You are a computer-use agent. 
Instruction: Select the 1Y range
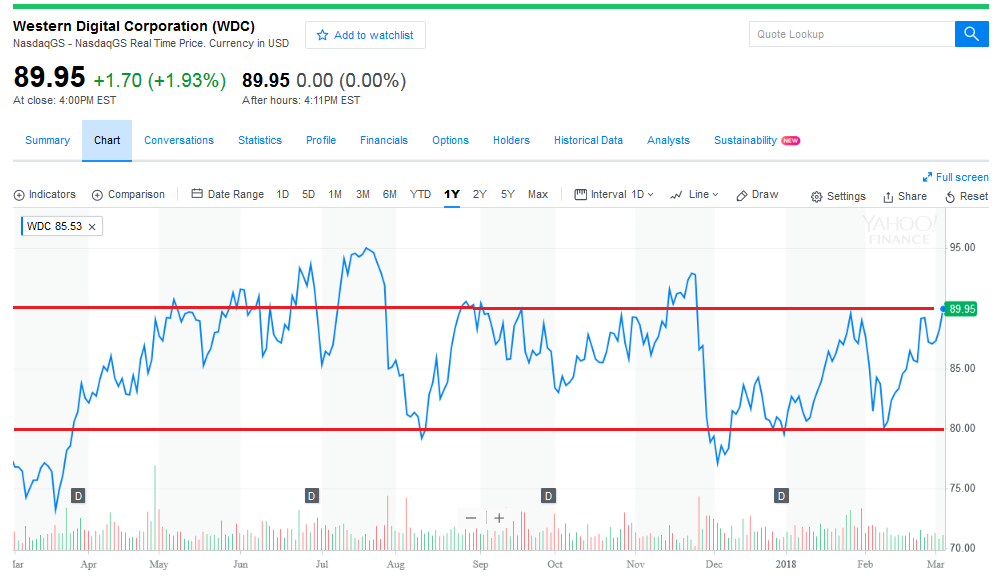coord(451,195)
